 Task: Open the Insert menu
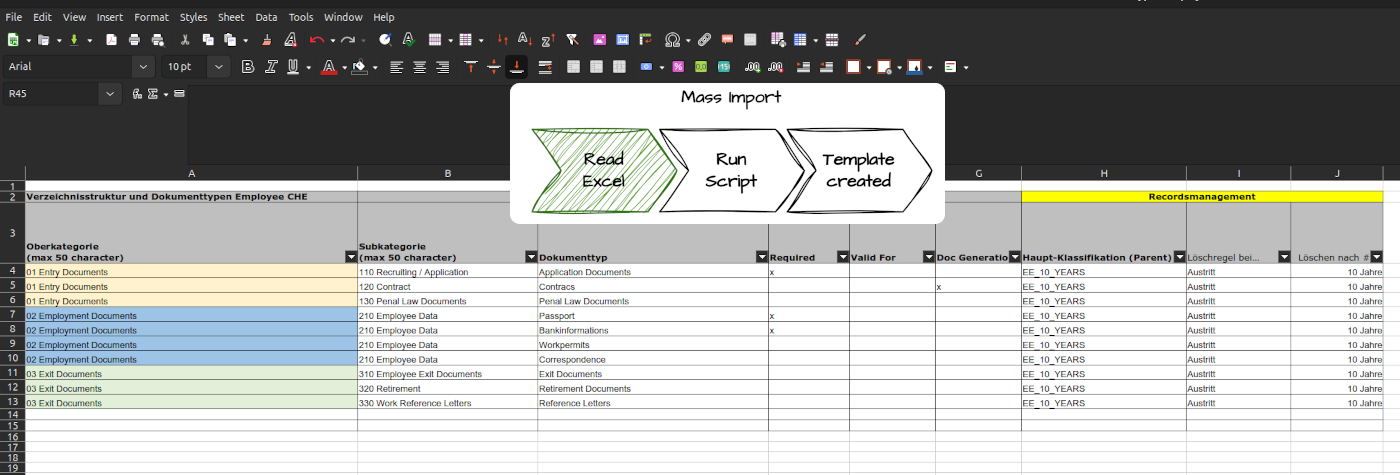110,17
